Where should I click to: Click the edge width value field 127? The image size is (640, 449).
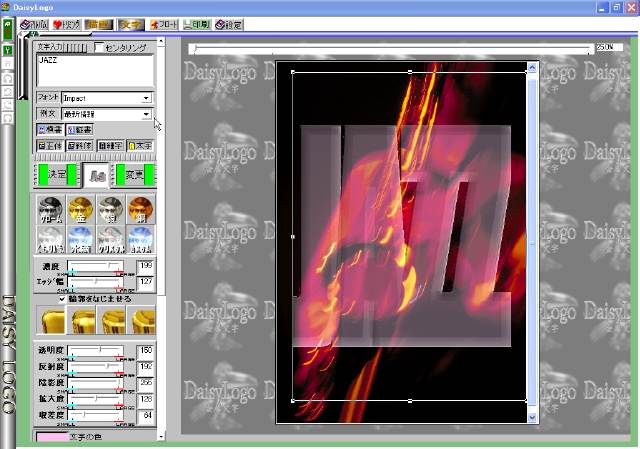click(146, 282)
